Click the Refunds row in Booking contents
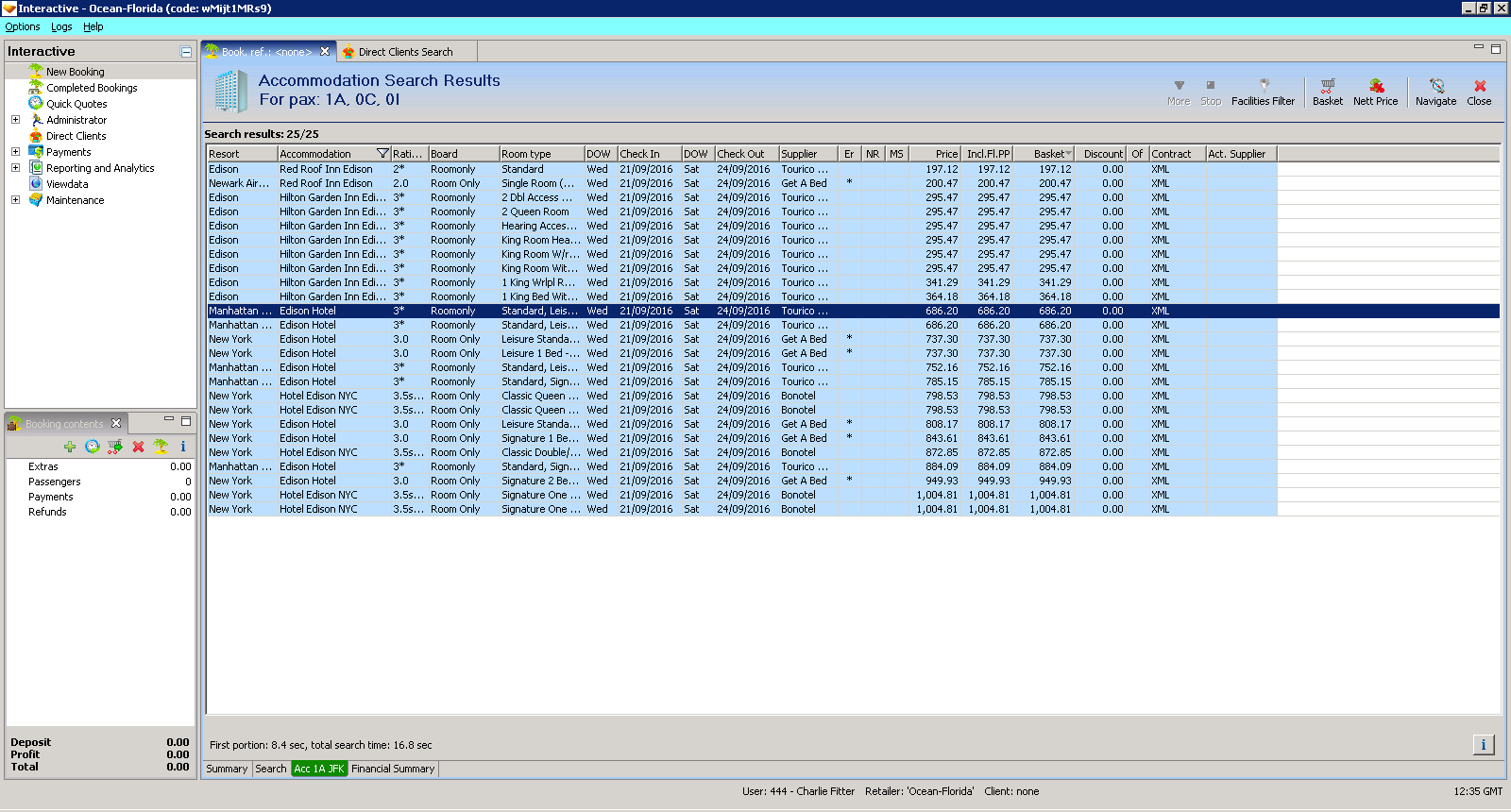This screenshot has height=812, width=1511. [x=100, y=512]
